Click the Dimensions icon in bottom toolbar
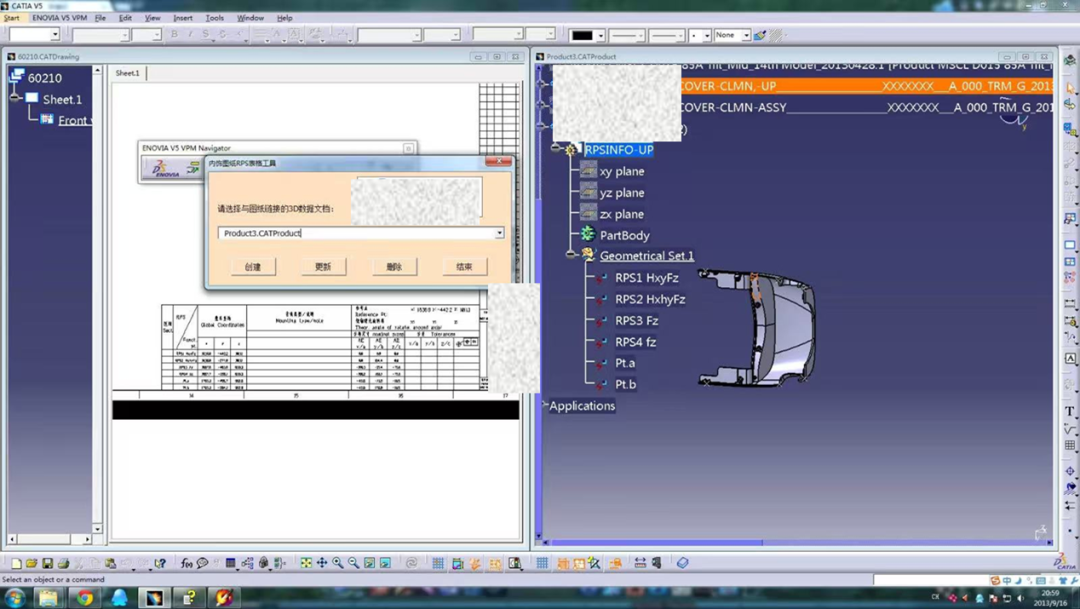This screenshot has height=609, width=1080. [x=640, y=564]
